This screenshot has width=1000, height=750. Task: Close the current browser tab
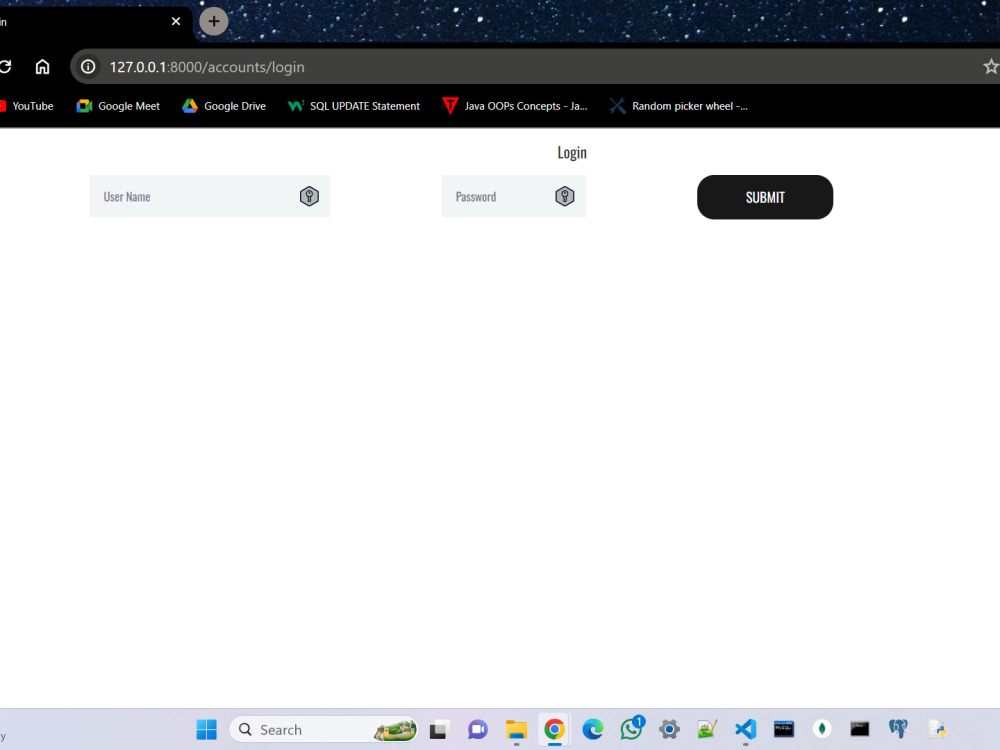[x=176, y=21]
